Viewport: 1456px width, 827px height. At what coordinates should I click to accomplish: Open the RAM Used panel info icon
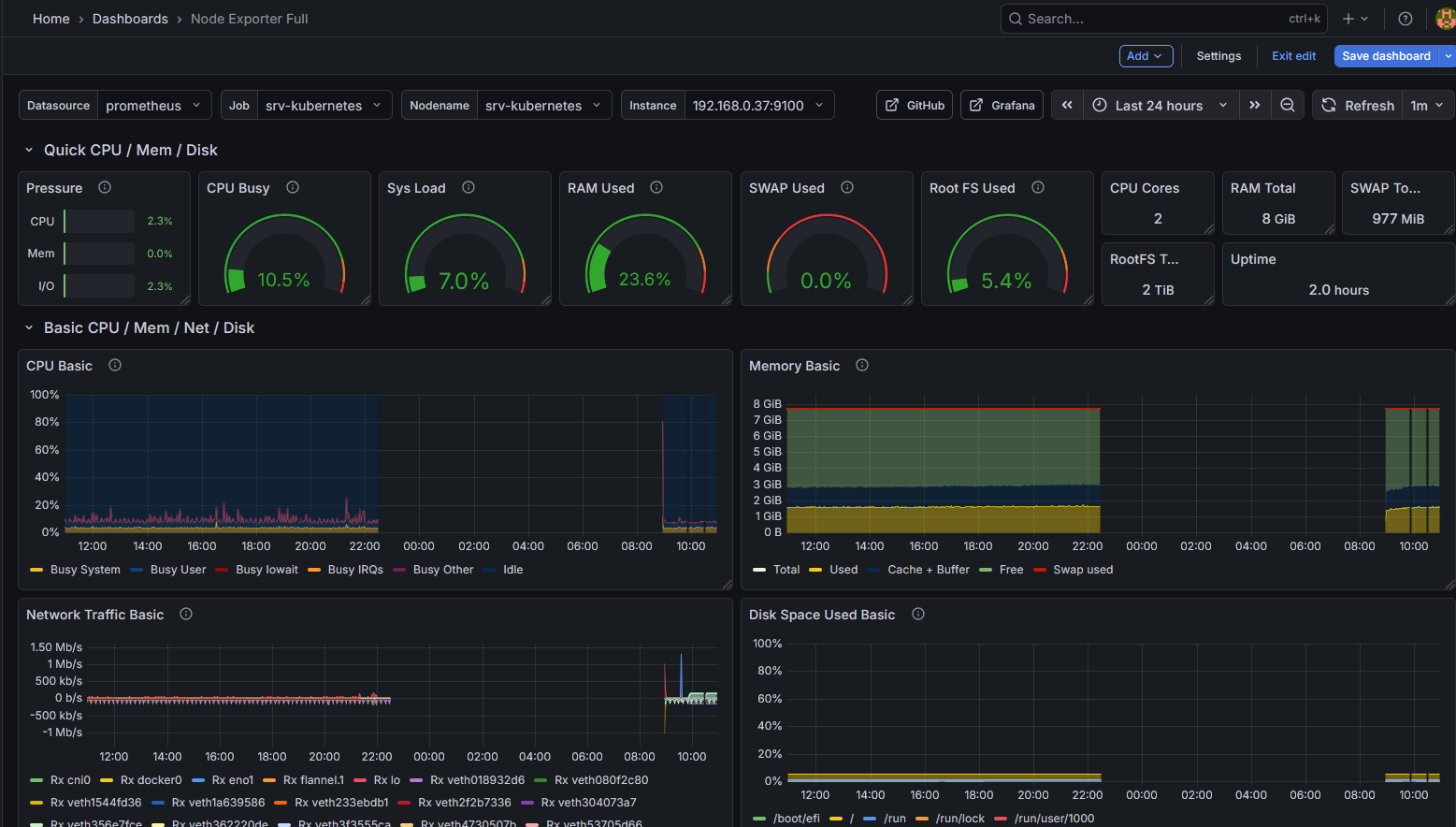[x=656, y=187]
